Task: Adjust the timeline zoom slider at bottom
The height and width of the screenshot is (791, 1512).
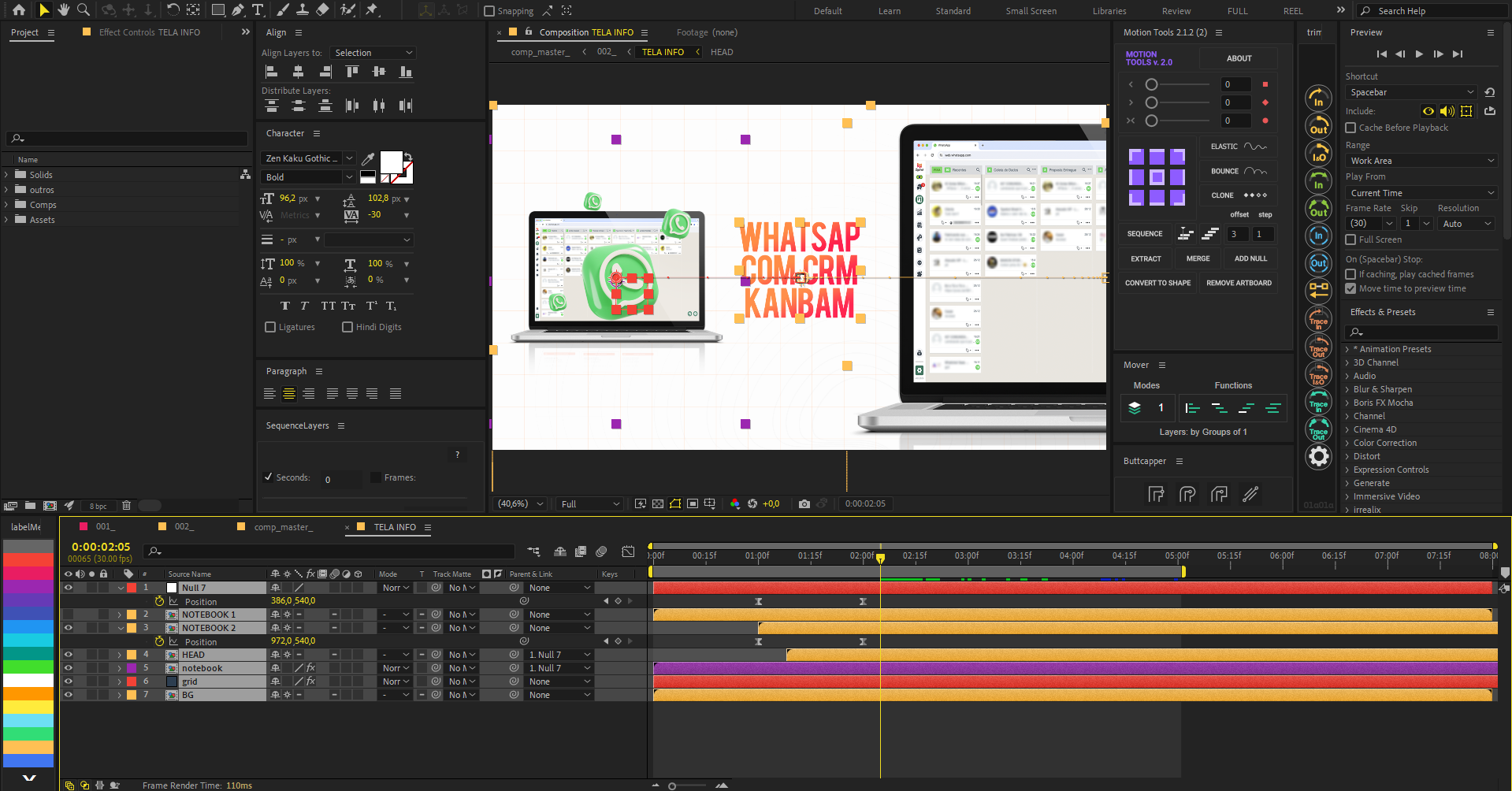Action: [672, 785]
